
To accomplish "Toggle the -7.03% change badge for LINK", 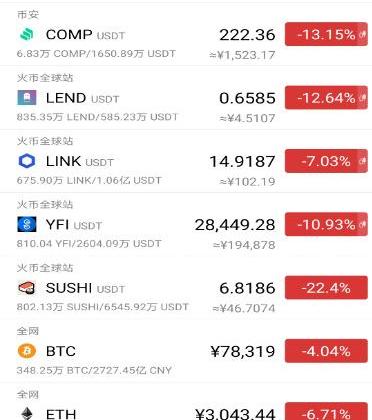I will coord(326,161).
